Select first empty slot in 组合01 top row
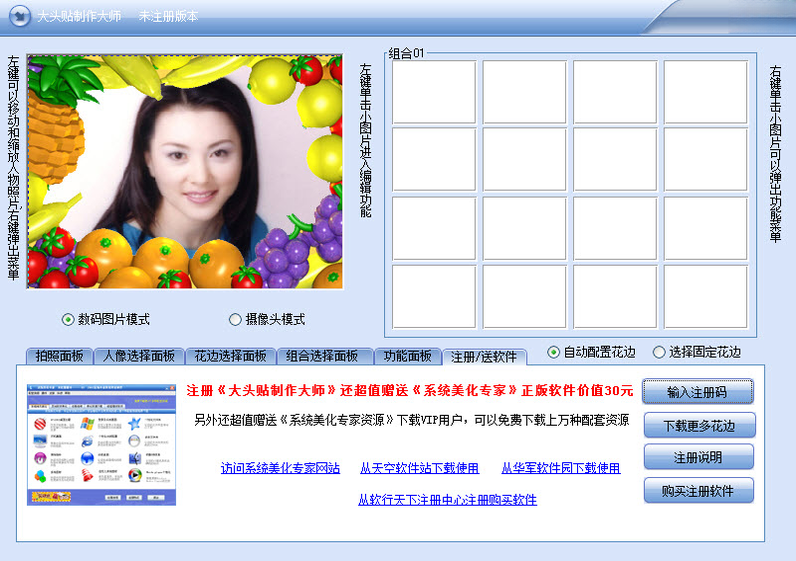The width and height of the screenshot is (796, 561). click(434, 92)
